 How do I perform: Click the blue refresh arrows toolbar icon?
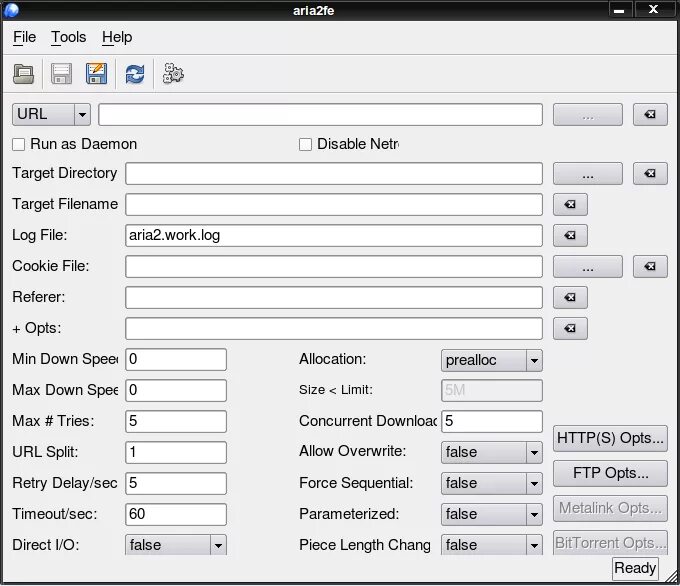point(135,74)
